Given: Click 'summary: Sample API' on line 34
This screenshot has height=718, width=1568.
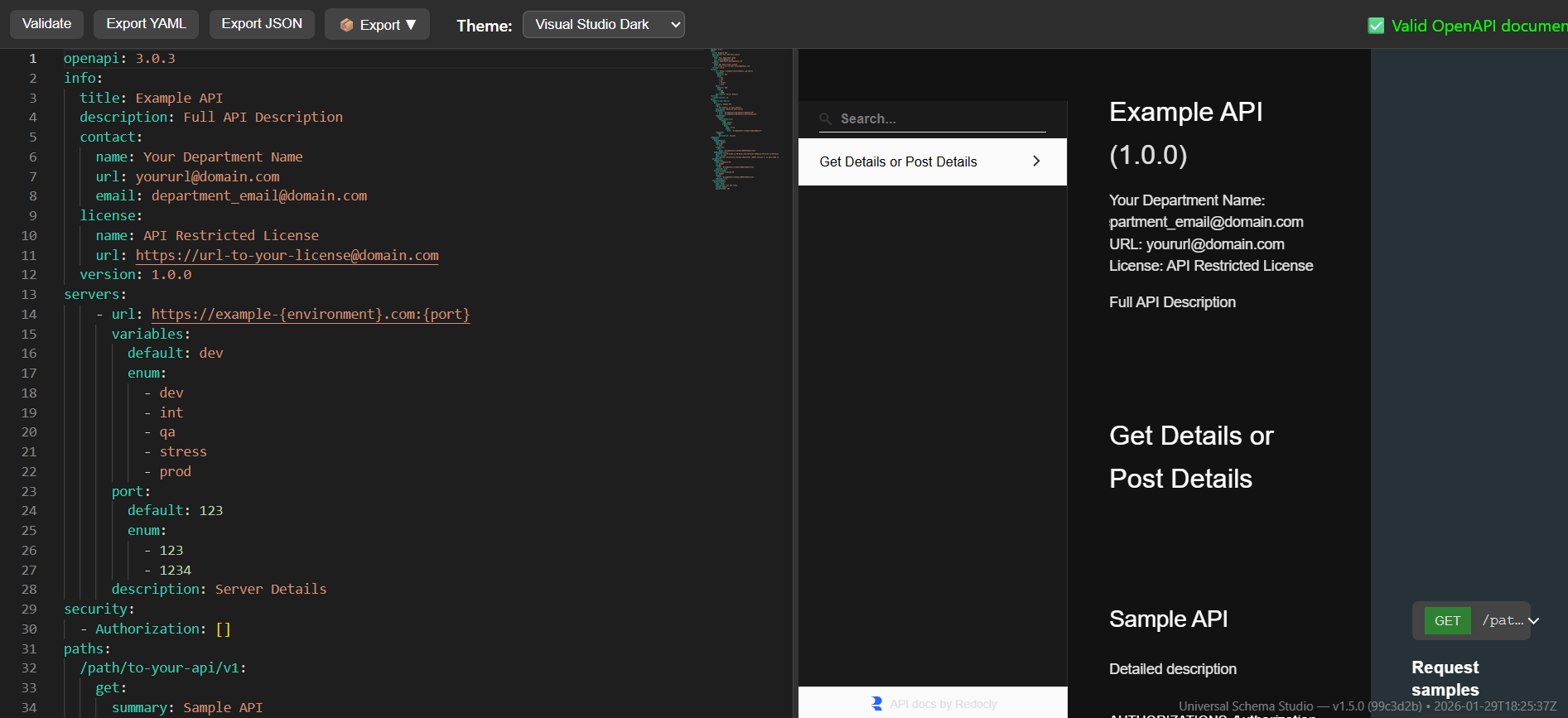Looking at the screenshot, I should [x=187, y=707].
